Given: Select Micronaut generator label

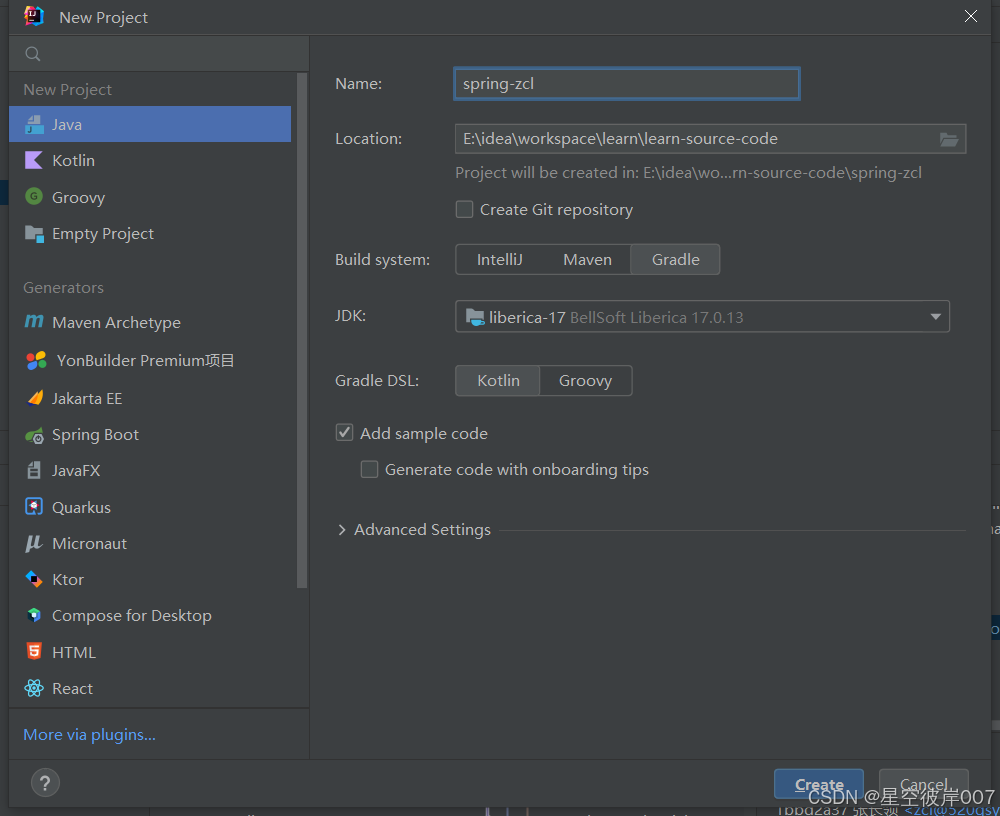Looking at the screenshot, I should click(x=89, y=544).
